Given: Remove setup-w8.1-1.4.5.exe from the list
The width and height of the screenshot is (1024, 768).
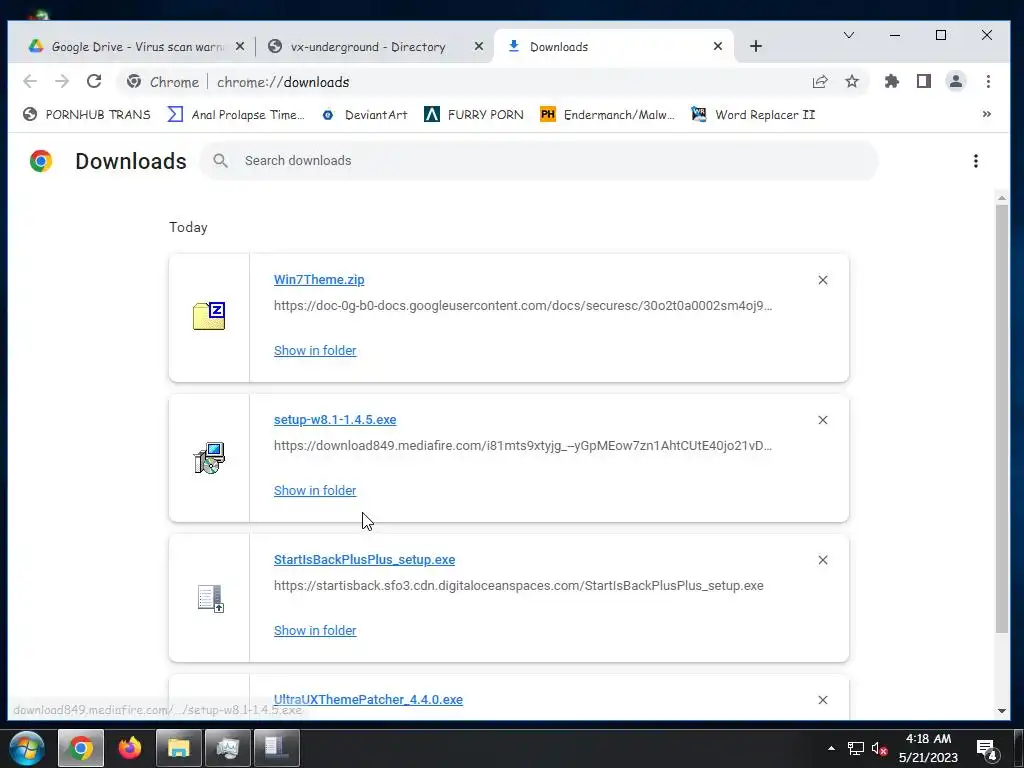Looking at the screenshot, I should coord(823,420).
